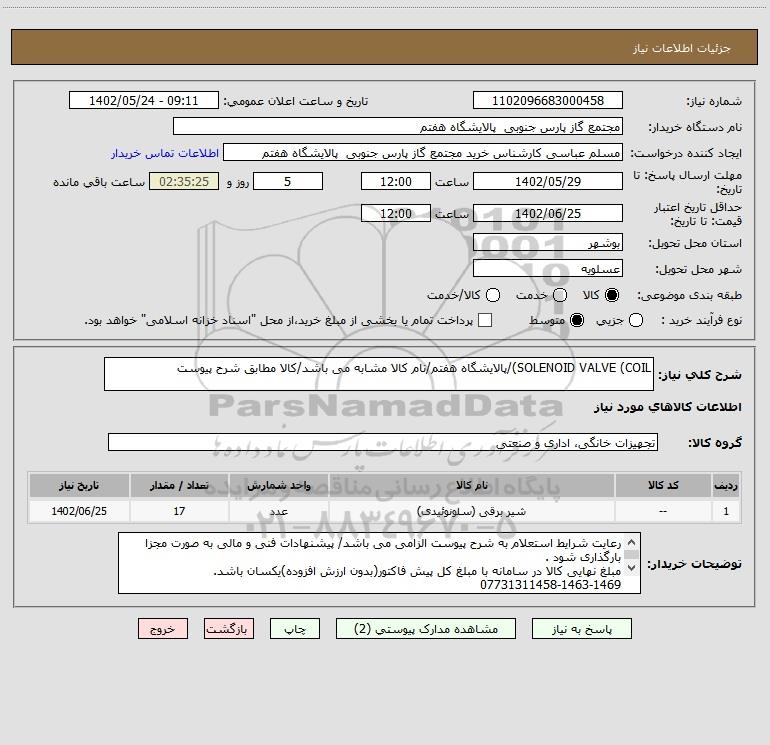Click the row number cell 1
The image size is (770, 745).
[x=726, y=511]
